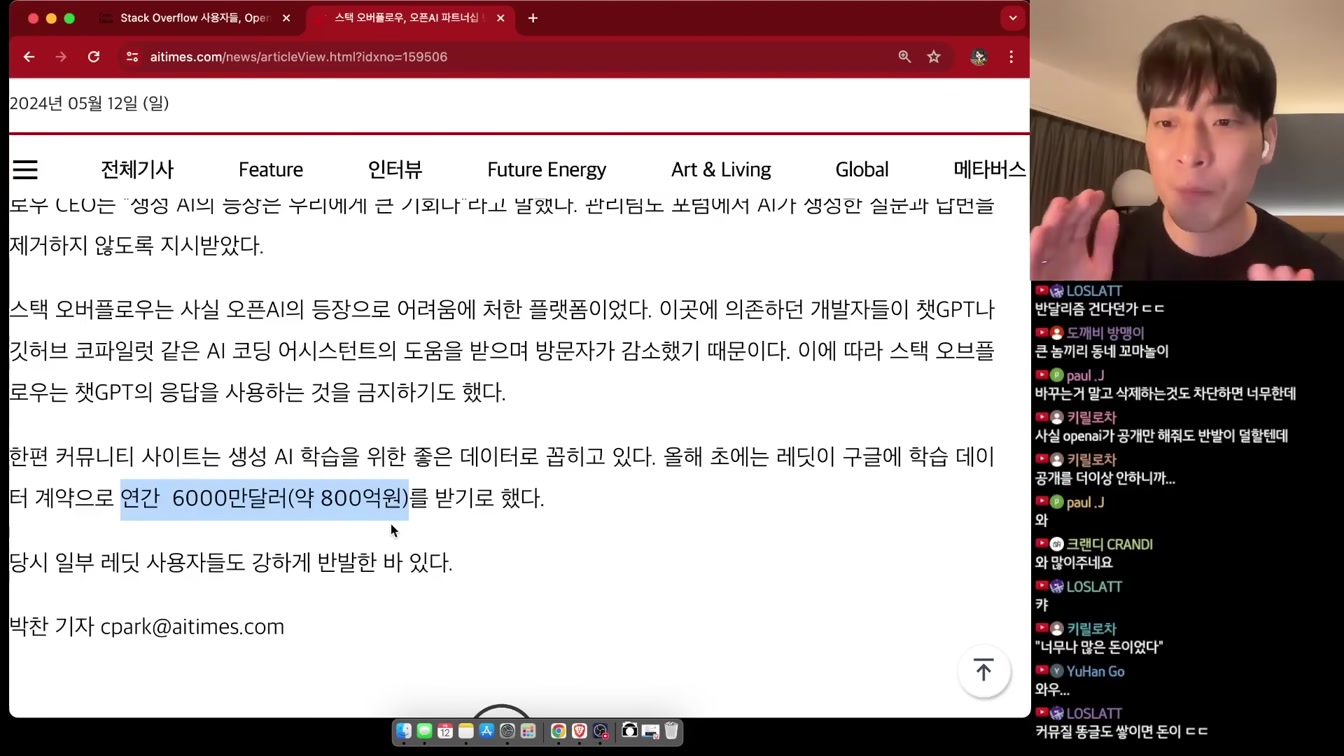Open a new browser tab with the plus button

click(533, 18)
